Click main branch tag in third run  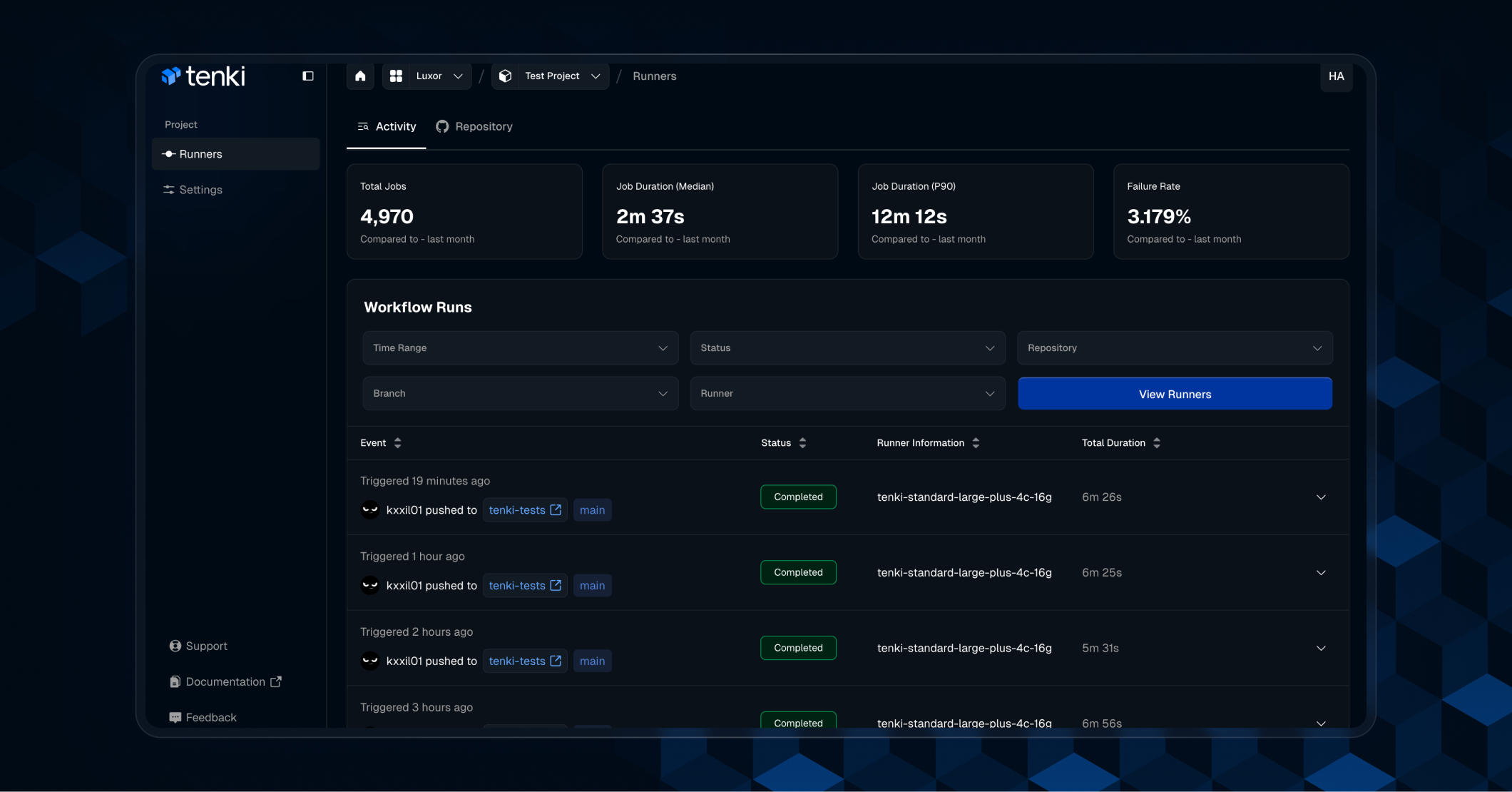point(592,661)
